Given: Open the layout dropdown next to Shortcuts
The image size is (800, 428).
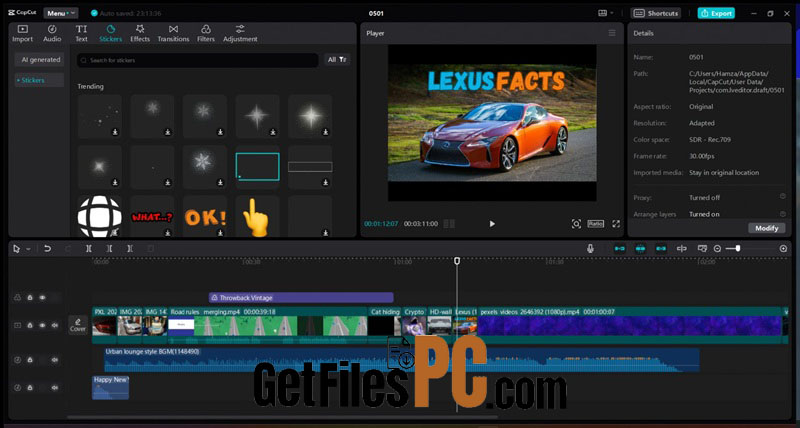Looking at the screenshot, I should (x=606, y=13).
